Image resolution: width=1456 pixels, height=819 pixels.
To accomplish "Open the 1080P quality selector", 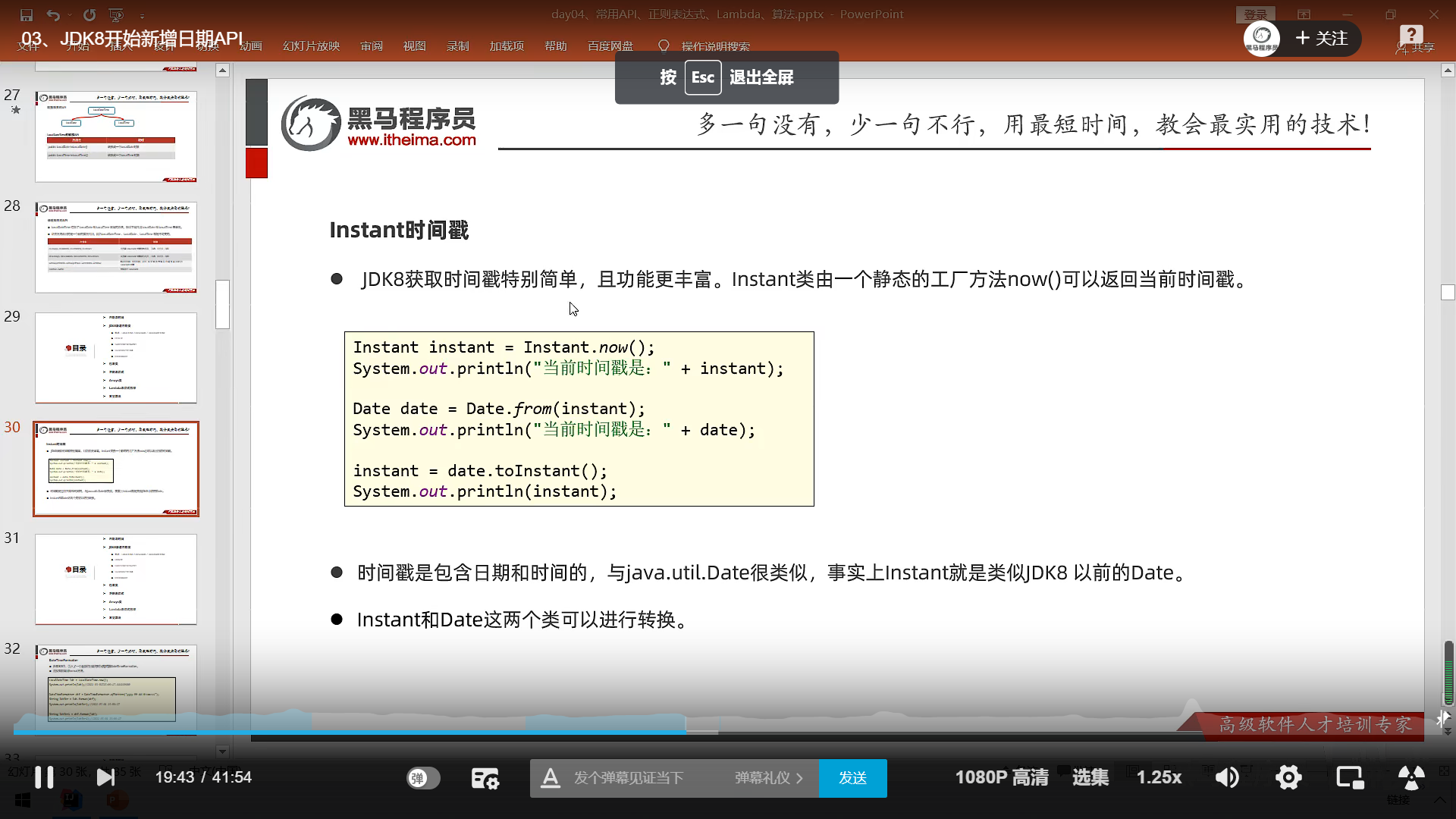I will (1001, 777).
